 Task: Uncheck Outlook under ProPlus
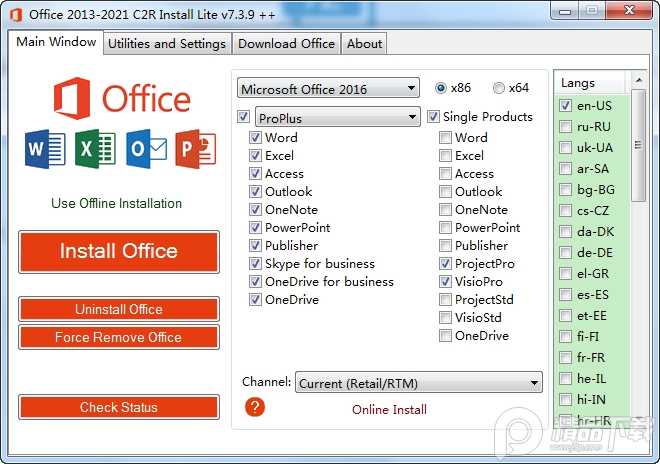[x=255, y=192]
